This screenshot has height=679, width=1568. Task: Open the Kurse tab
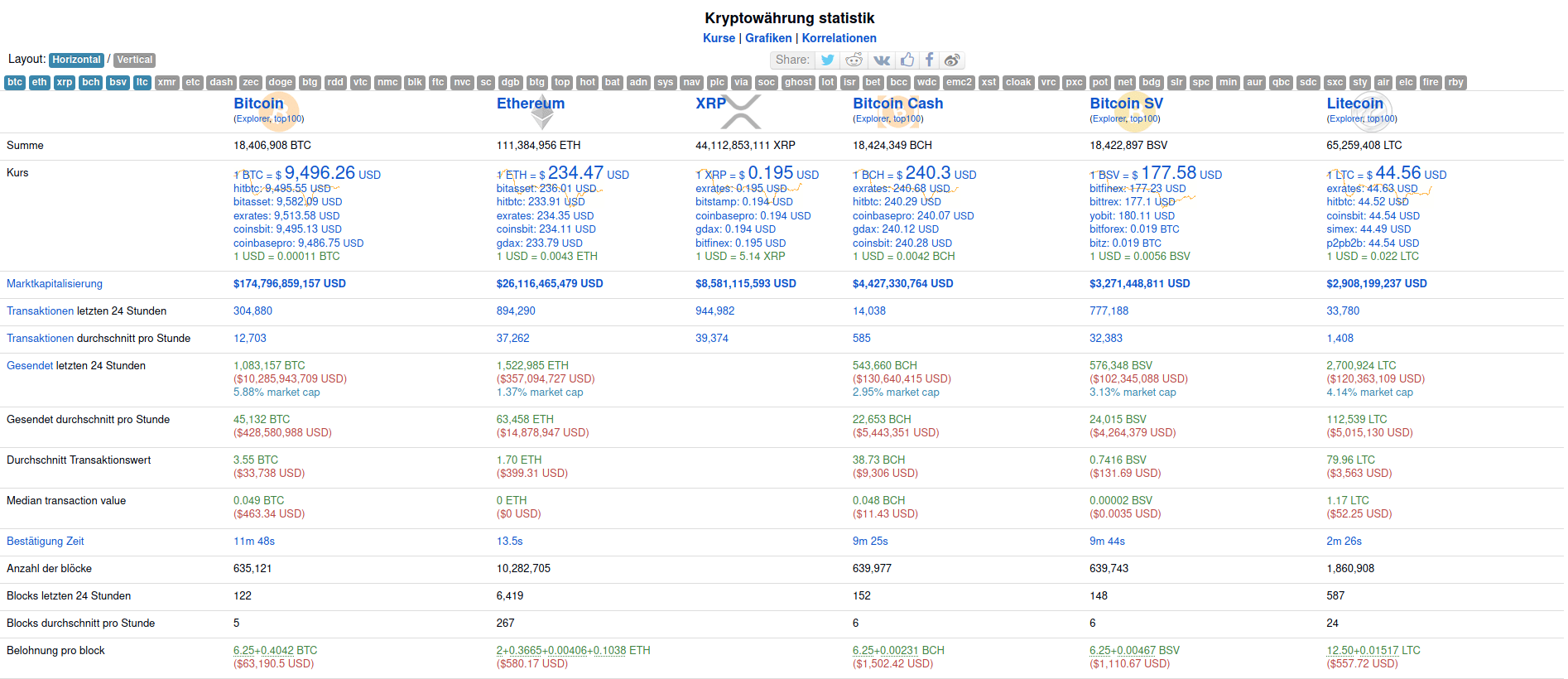pyautogui.click(x=719, y=38)
